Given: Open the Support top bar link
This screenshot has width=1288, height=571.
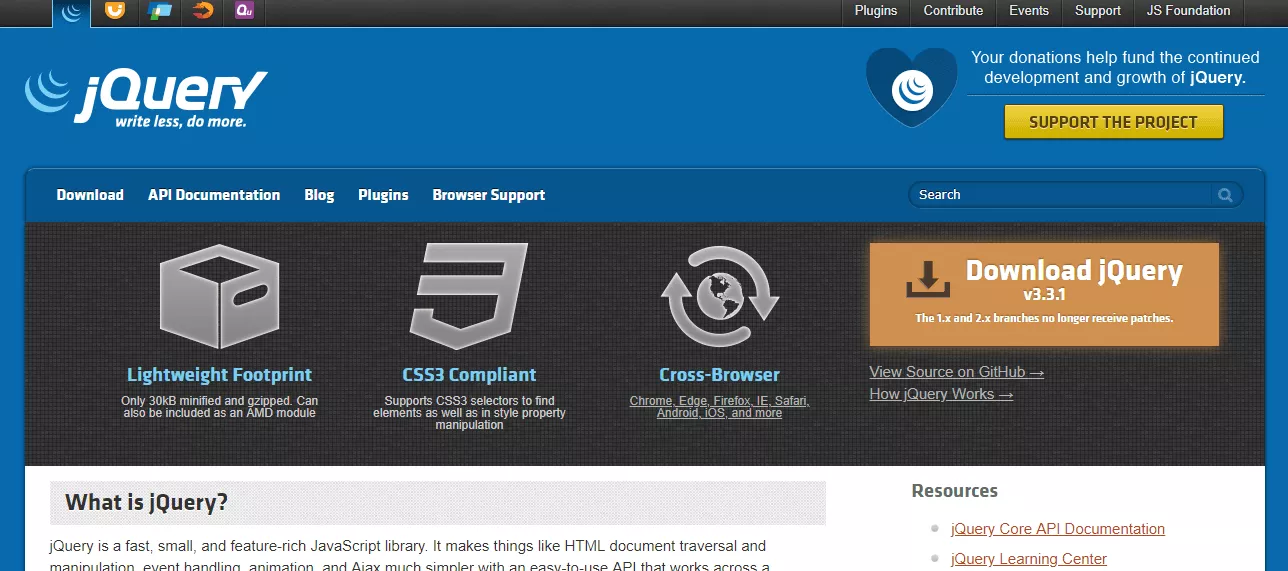Looking at the screenshot, I should (1097, 11).
